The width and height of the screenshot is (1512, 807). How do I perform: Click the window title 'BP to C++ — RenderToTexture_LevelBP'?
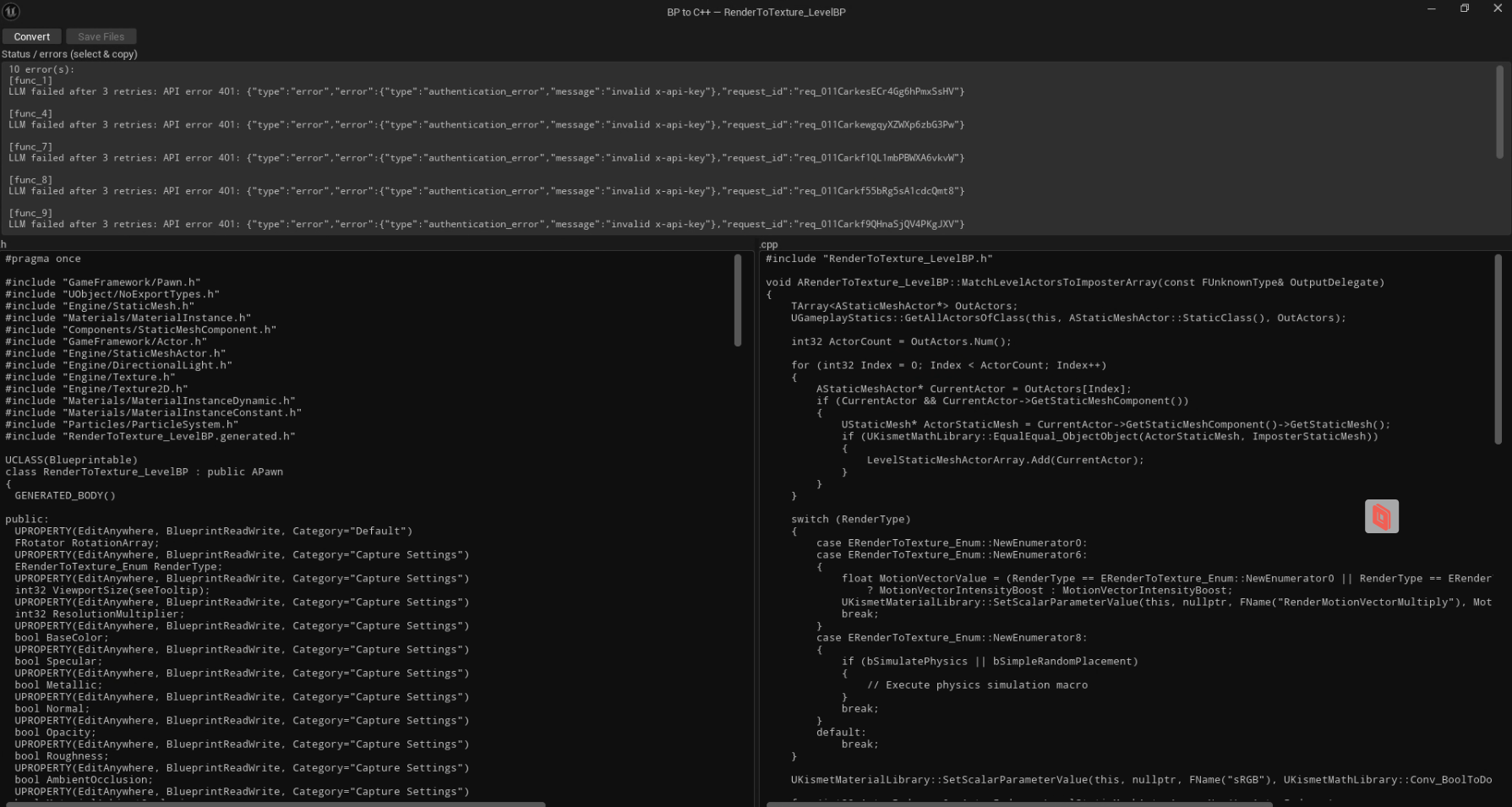756,12
